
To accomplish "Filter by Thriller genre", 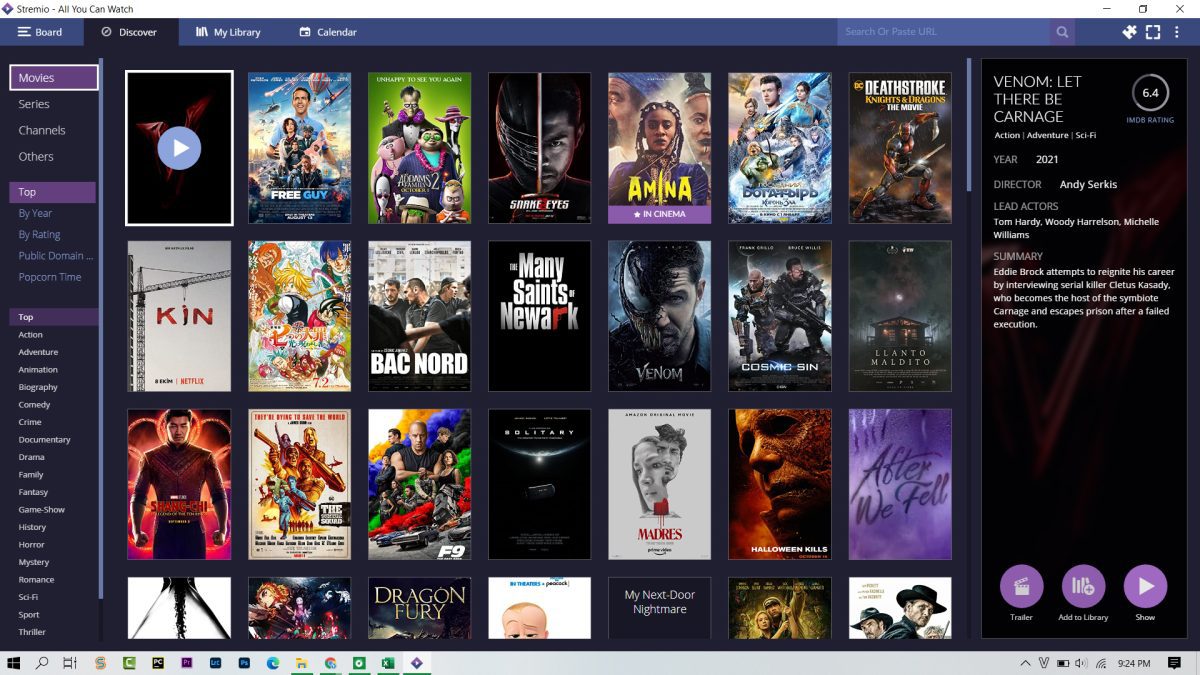I will pyautogui.click(x=32, y=632).
